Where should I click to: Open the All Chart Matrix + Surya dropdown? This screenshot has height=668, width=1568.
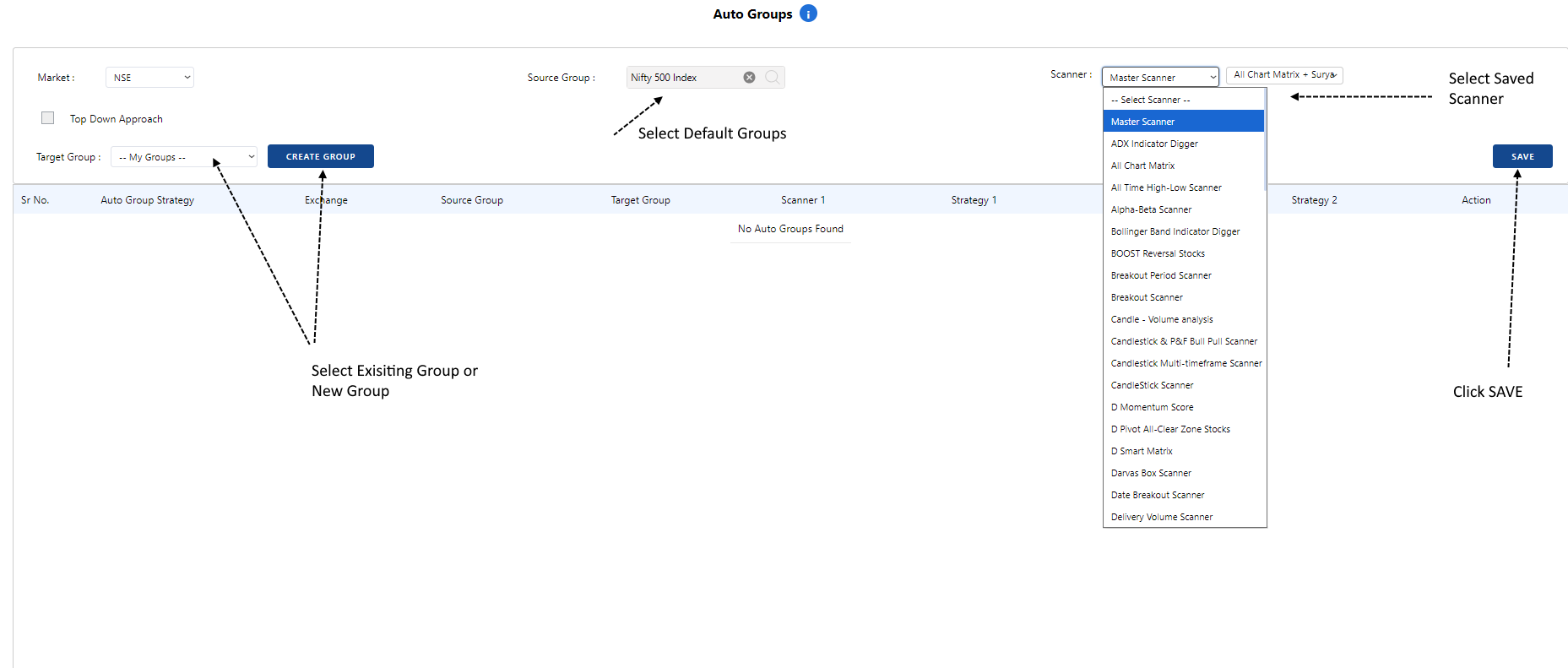pyautogui.click(x=1284, y=75)
